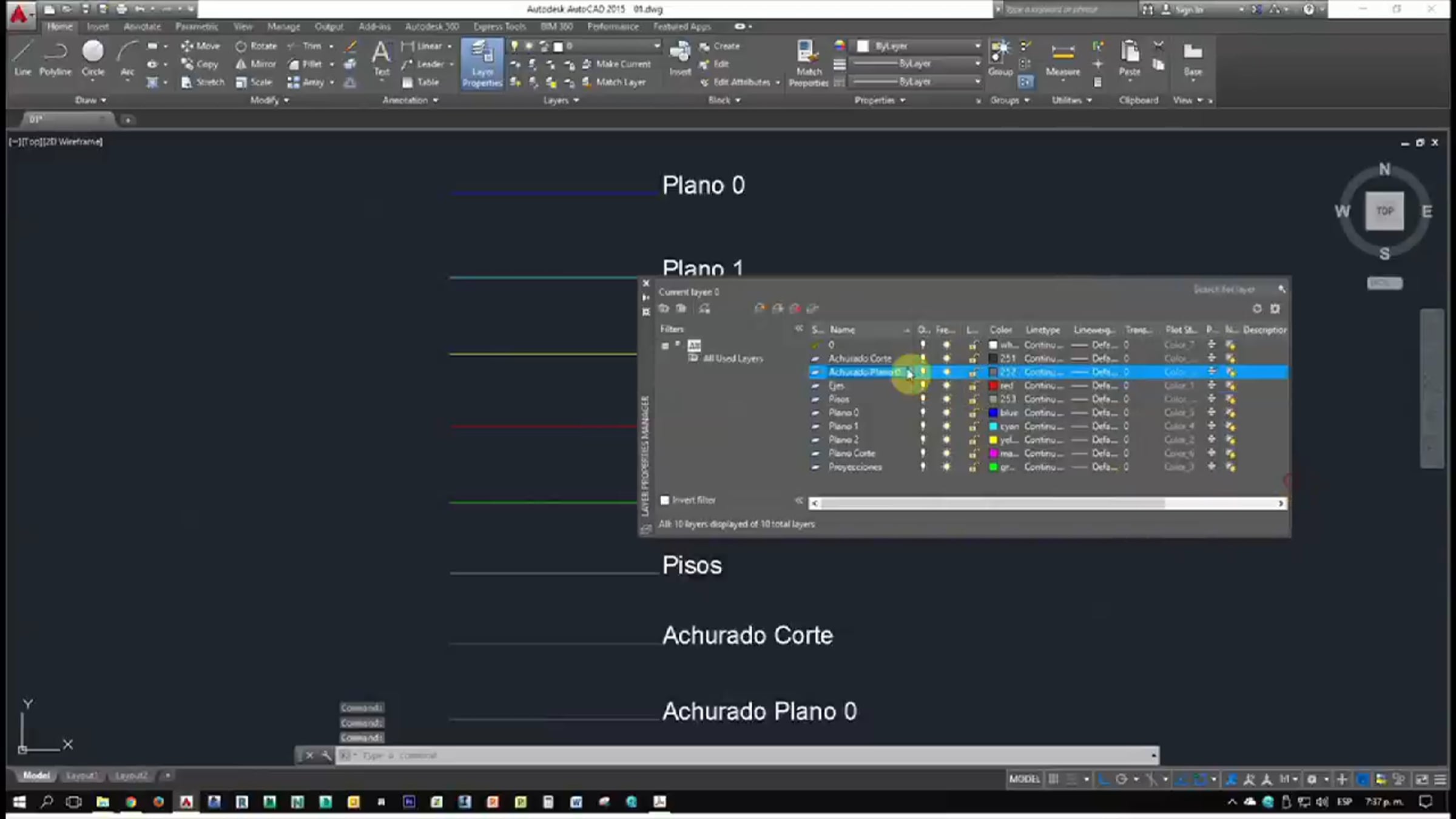Toggle lock icon for Ejes layer
The image size is (1456, 819).
972,386
